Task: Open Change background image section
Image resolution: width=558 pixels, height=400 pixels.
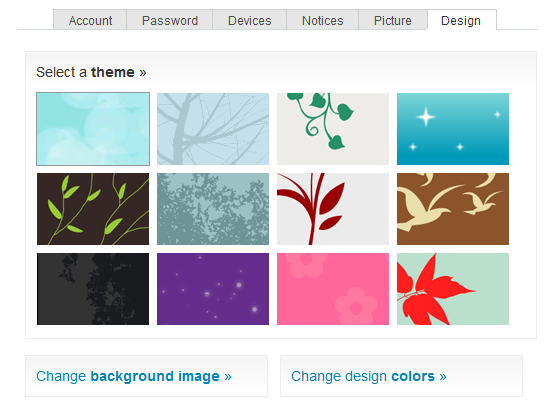Action: (134, 376)
